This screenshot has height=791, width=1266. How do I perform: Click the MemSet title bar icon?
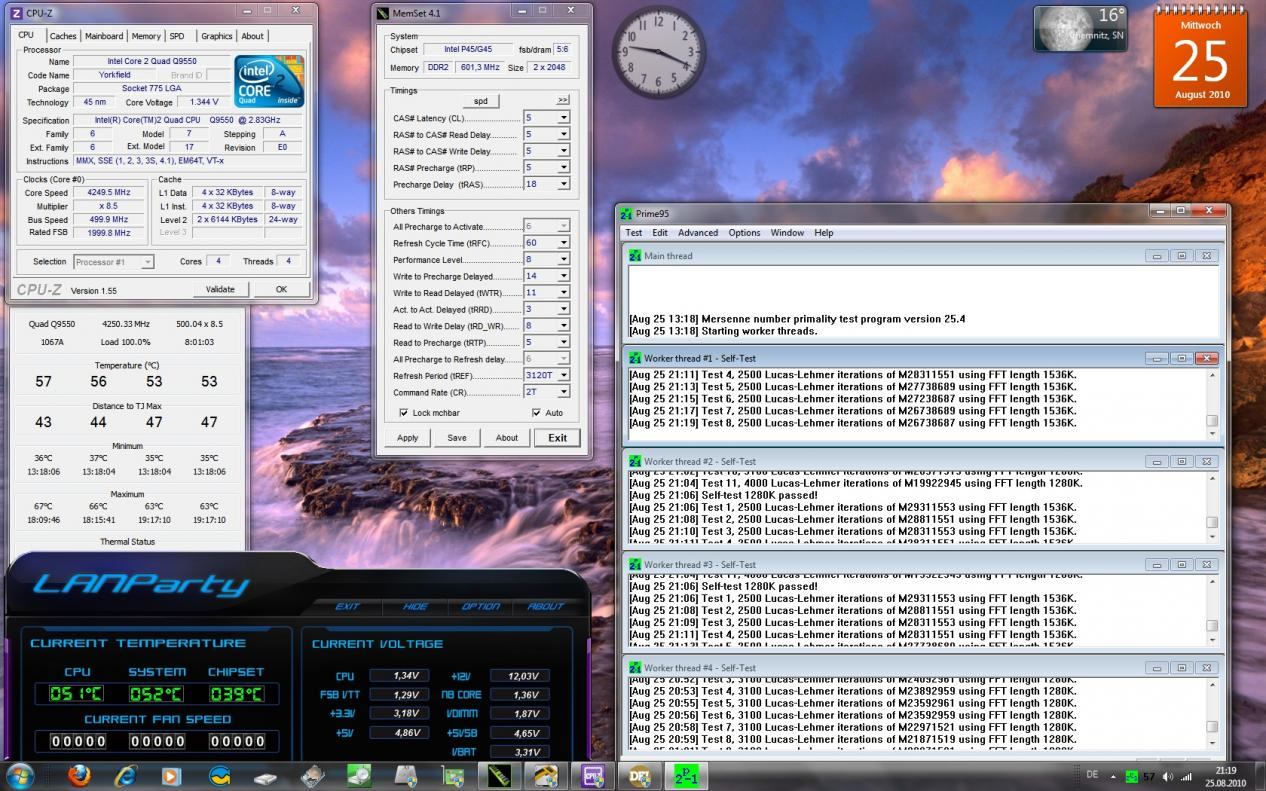point(384,13)
